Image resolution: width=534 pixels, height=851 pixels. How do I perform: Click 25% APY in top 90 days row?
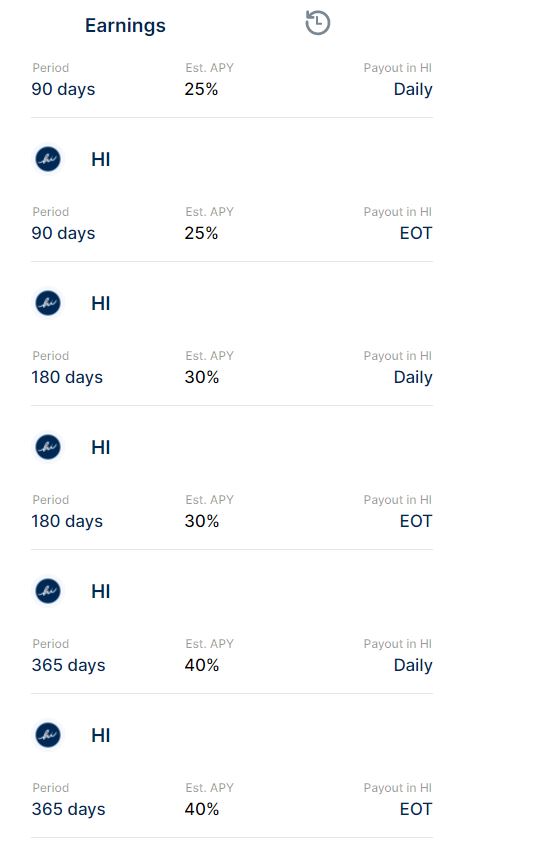pyautogui.click(x=201, y=89)
